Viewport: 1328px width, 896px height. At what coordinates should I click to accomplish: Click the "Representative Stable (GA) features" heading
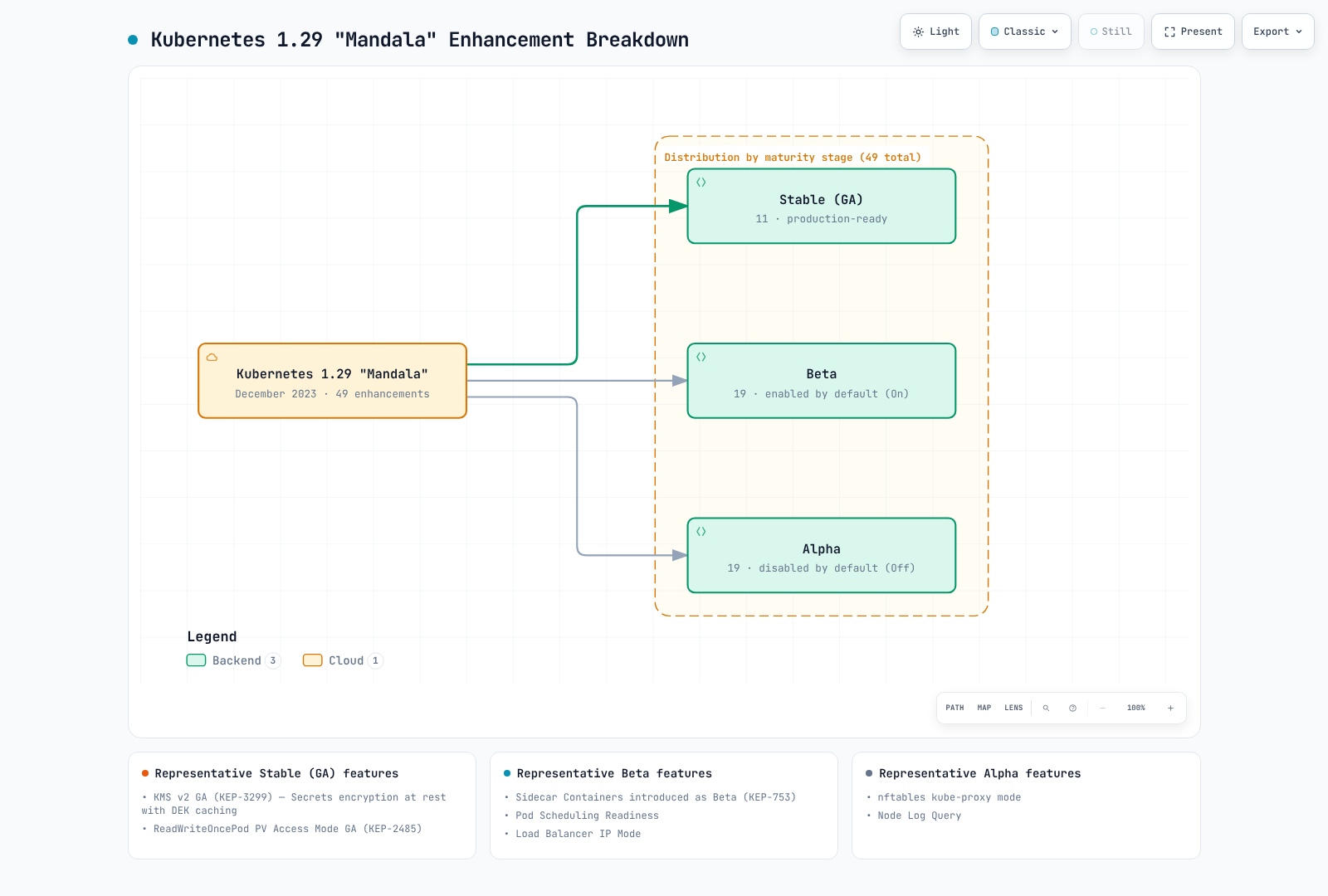tap(276, 773)
